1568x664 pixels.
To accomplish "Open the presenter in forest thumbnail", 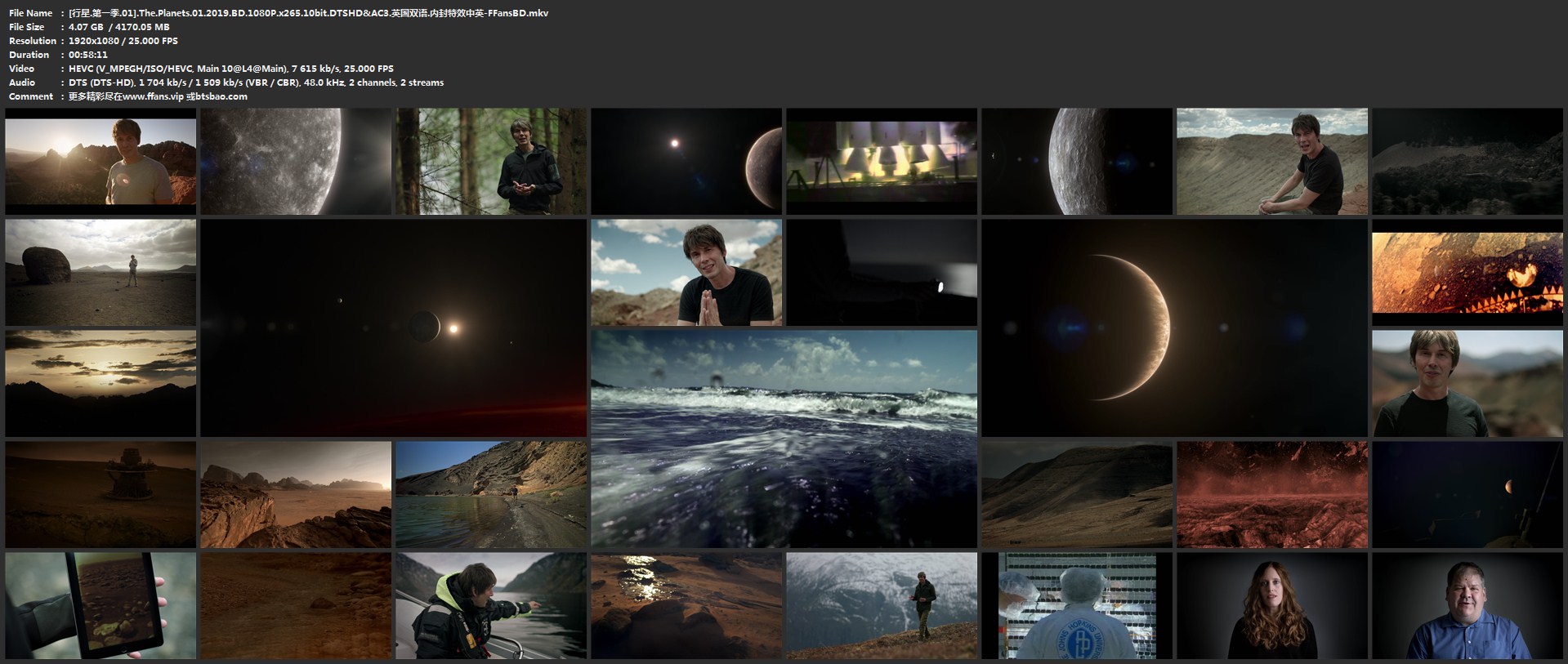I will coord(491,161).
